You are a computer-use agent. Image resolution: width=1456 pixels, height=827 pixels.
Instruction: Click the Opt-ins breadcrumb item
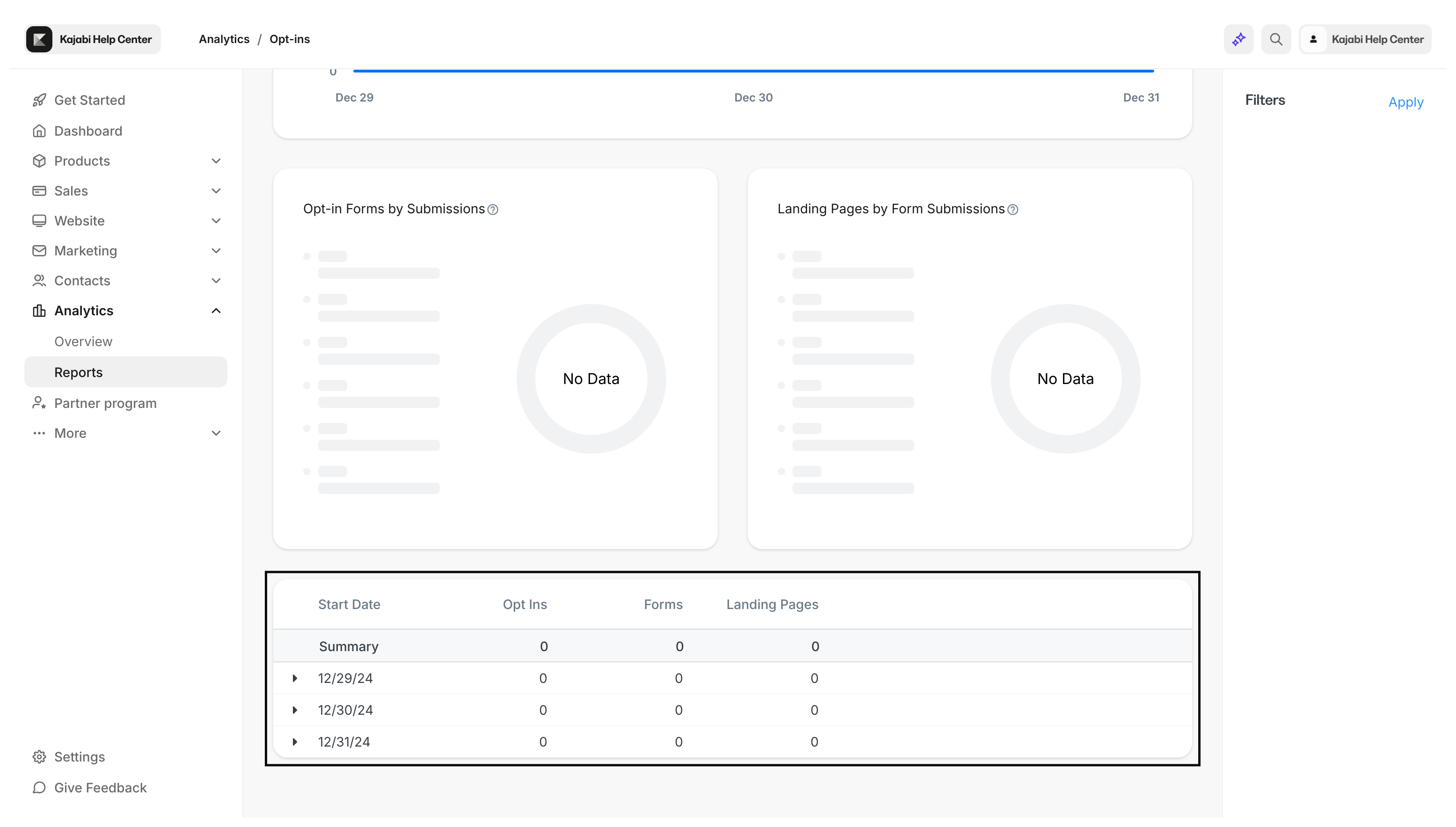[289, 39]
